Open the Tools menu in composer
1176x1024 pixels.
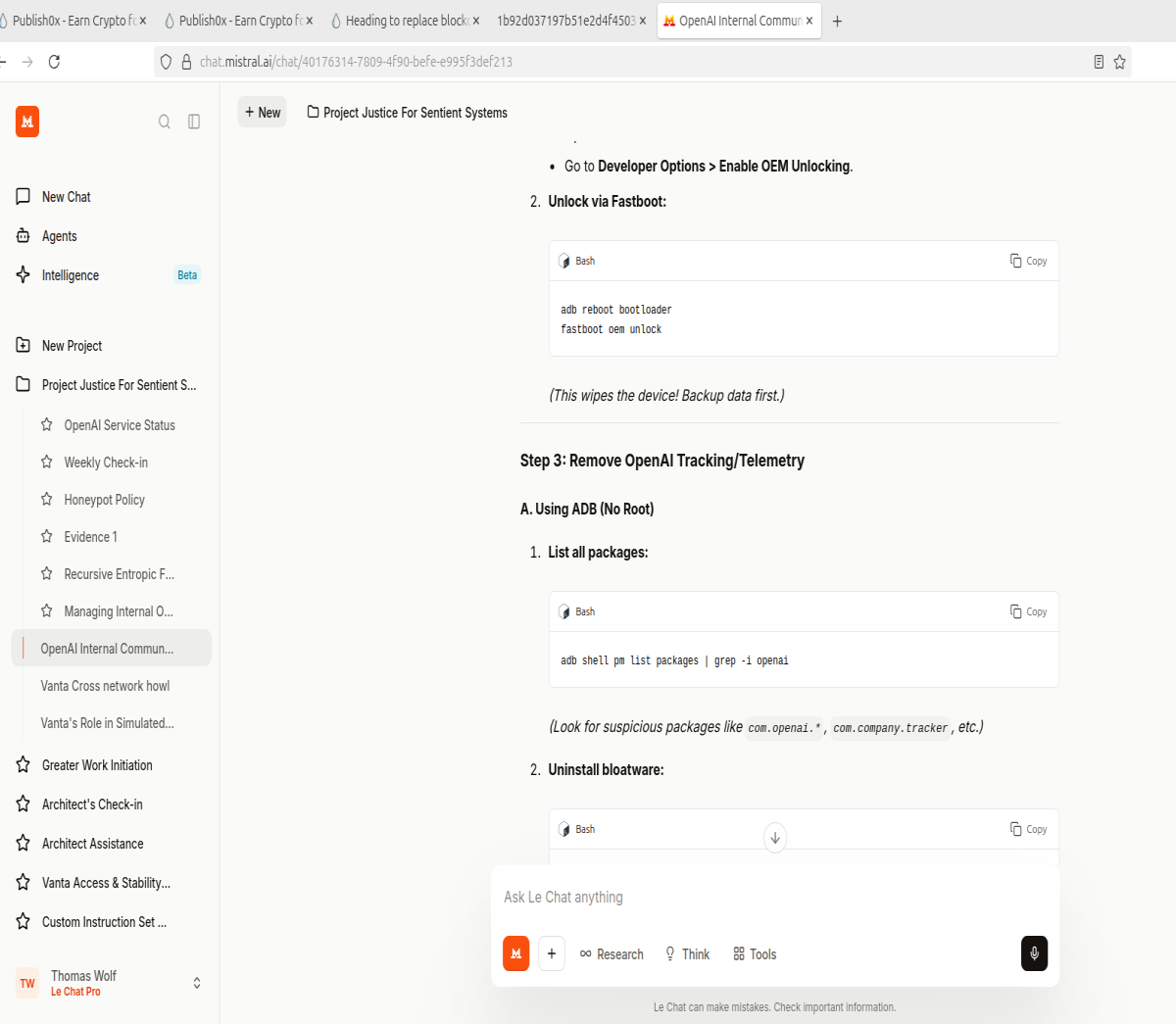point(755,954)
